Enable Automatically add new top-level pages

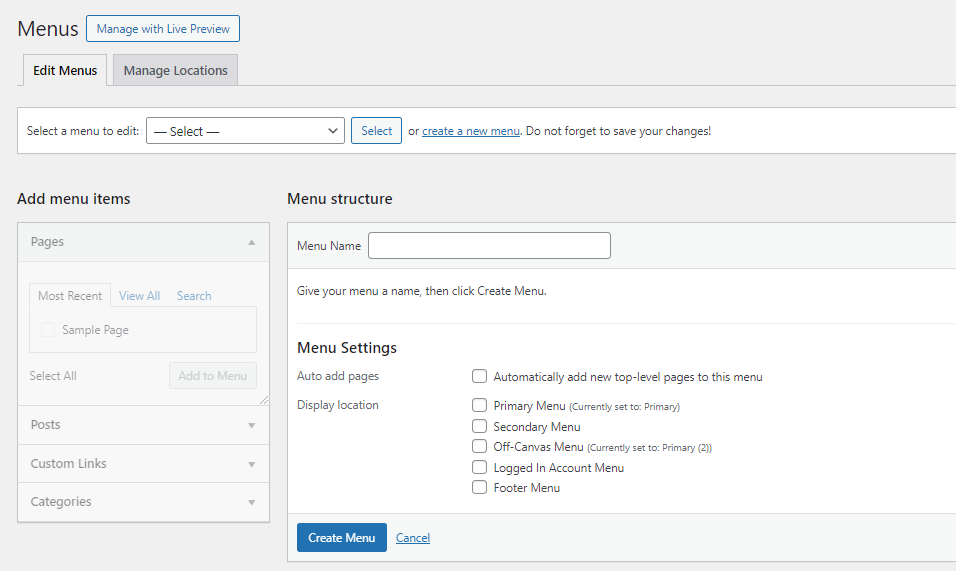pos(479,376)
